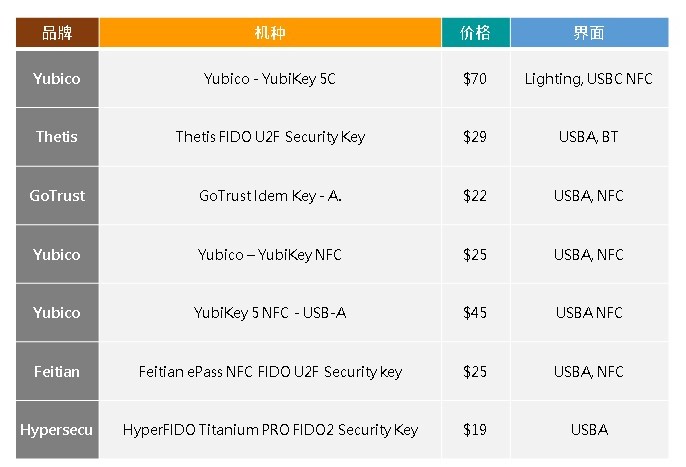Viewport: 686px width, 467px height.
Task: Select HyperFIDO Titanium PRO FIDO2 cell
Action: [270, 430]
